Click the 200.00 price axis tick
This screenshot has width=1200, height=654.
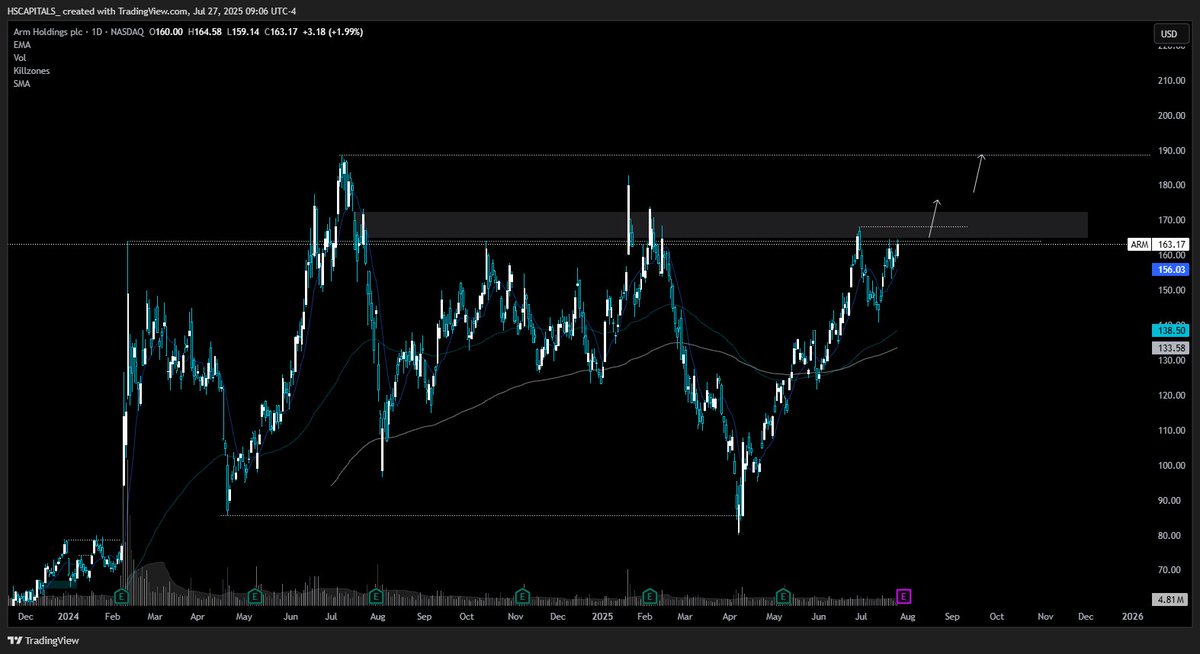tap(1171, 116)
